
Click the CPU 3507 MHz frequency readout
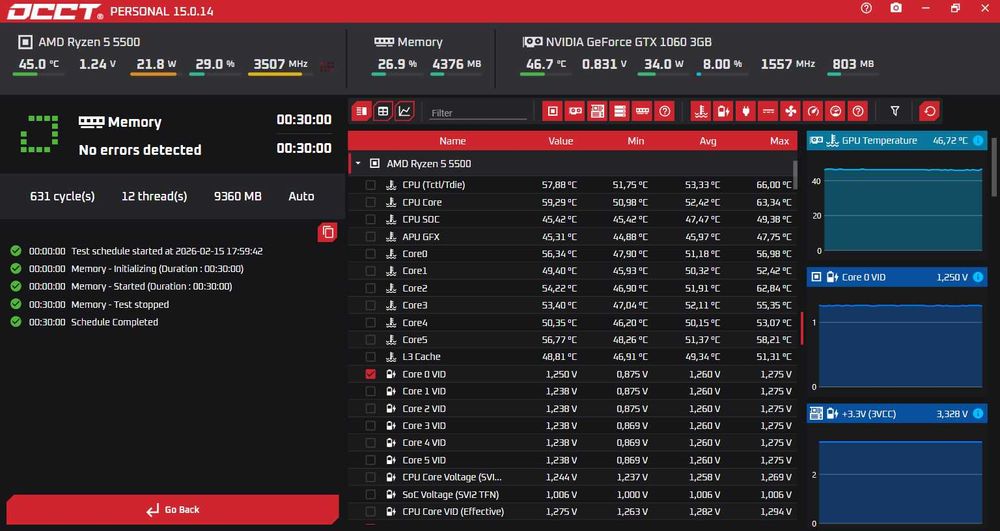[281, 64]
